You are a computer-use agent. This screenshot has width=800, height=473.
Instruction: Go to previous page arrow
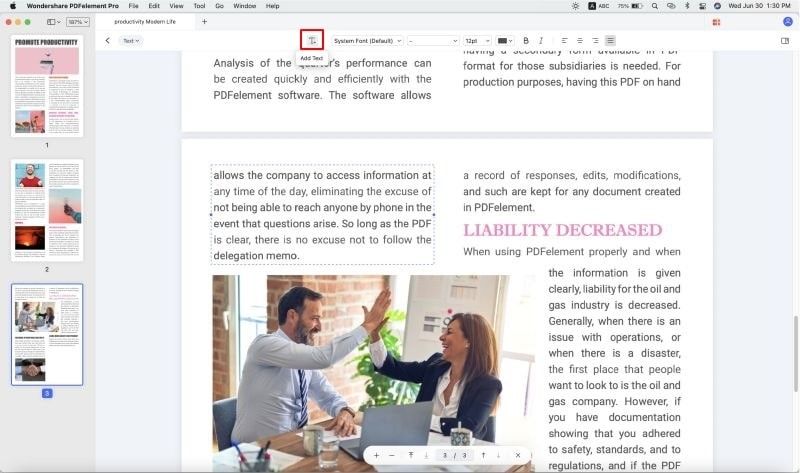[483, 455]
